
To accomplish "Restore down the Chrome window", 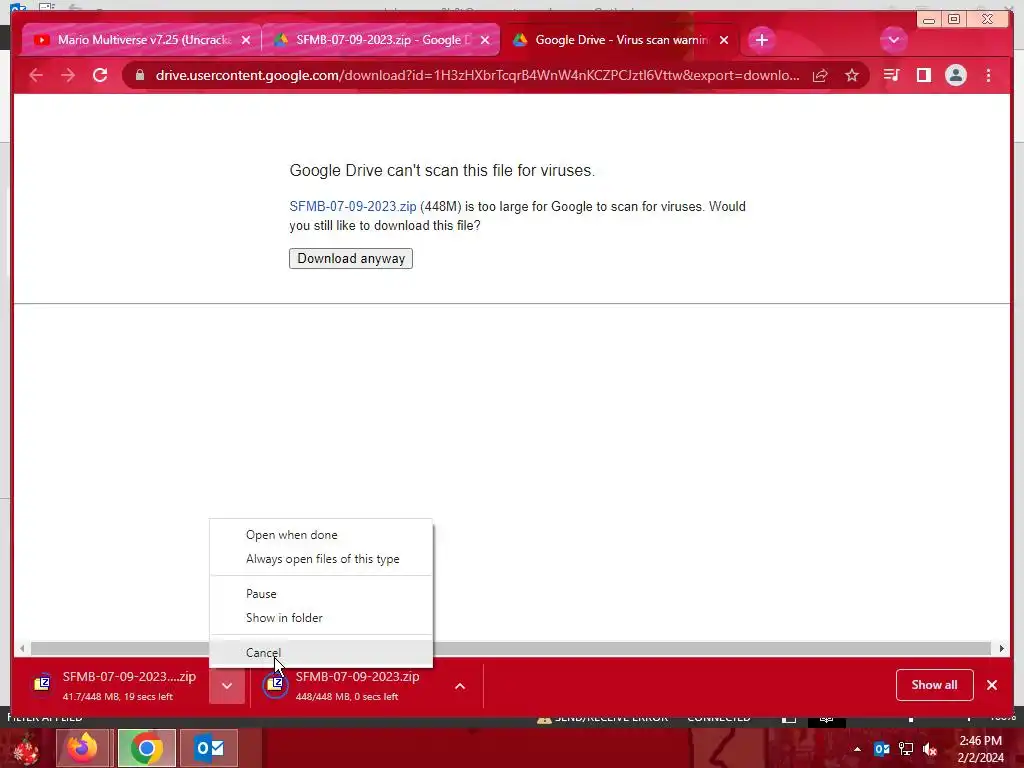I will 953,20.
